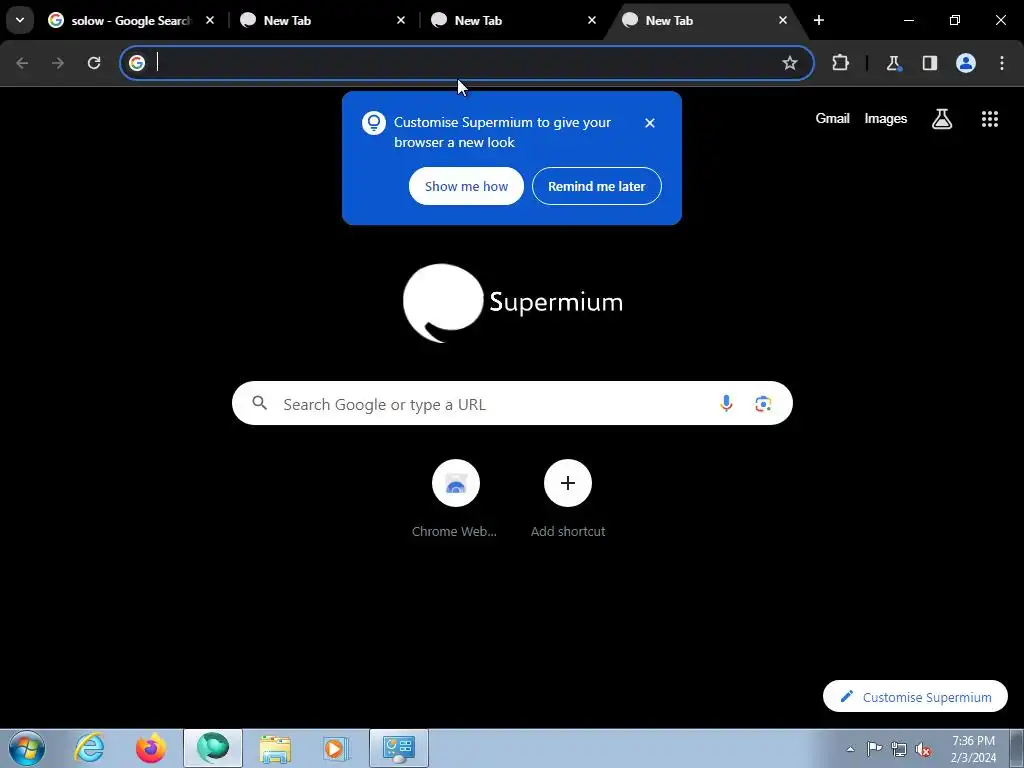Open the Gmail link
The width and height of the screenshot is (1024, 768).
tap(832, 119)
